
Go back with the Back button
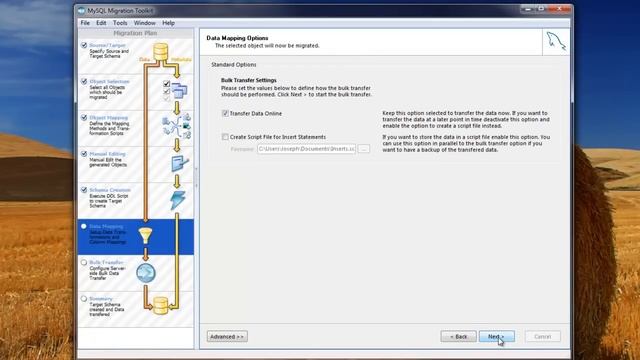click(458, 337)
